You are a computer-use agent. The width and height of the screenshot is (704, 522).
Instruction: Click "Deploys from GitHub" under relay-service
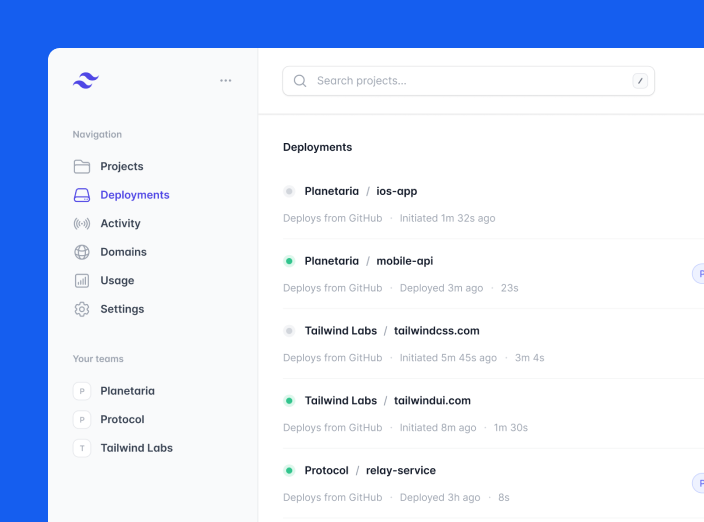[x=333, y=497]
